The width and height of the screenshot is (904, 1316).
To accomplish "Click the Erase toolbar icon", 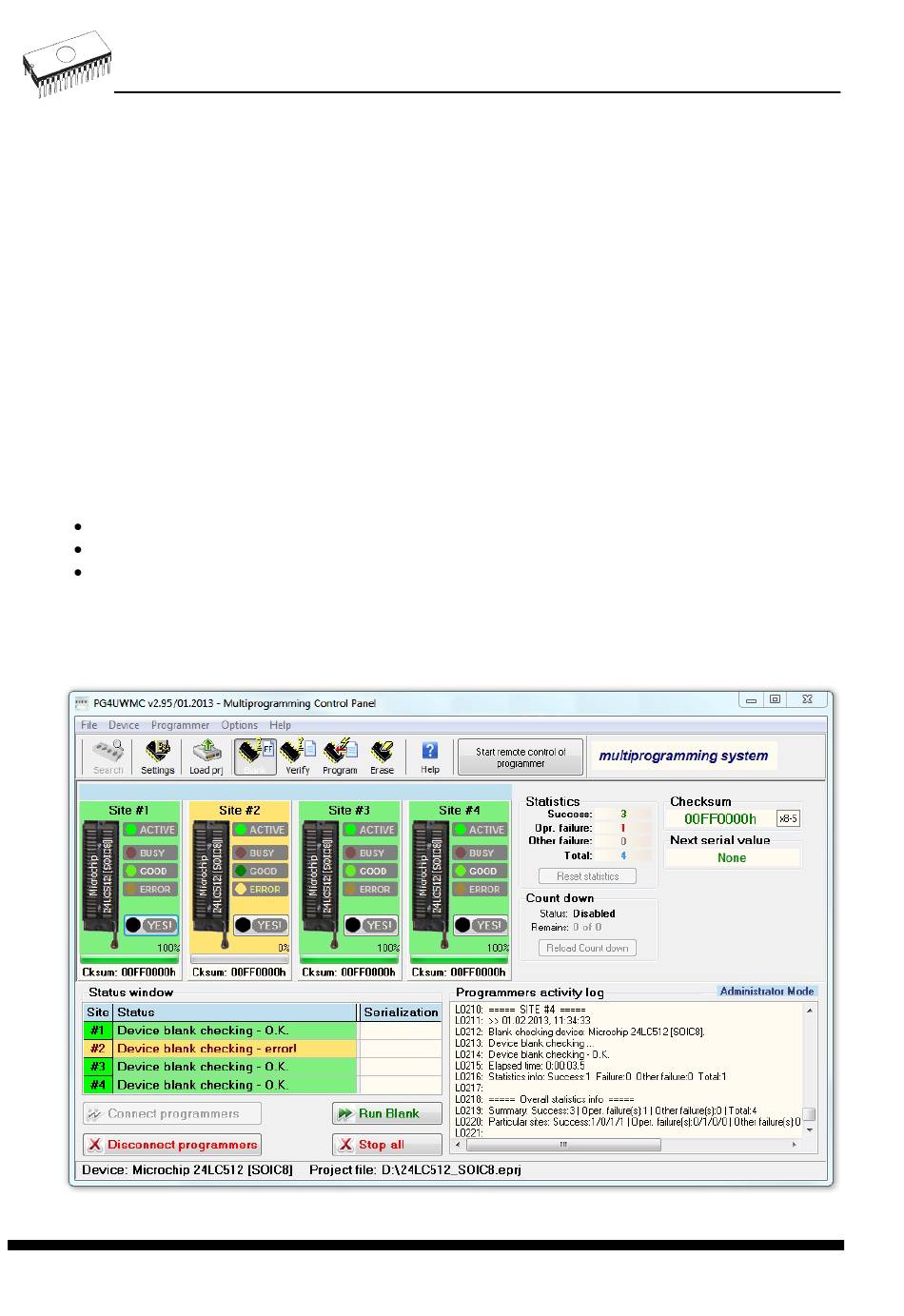I will click(382, 756).
